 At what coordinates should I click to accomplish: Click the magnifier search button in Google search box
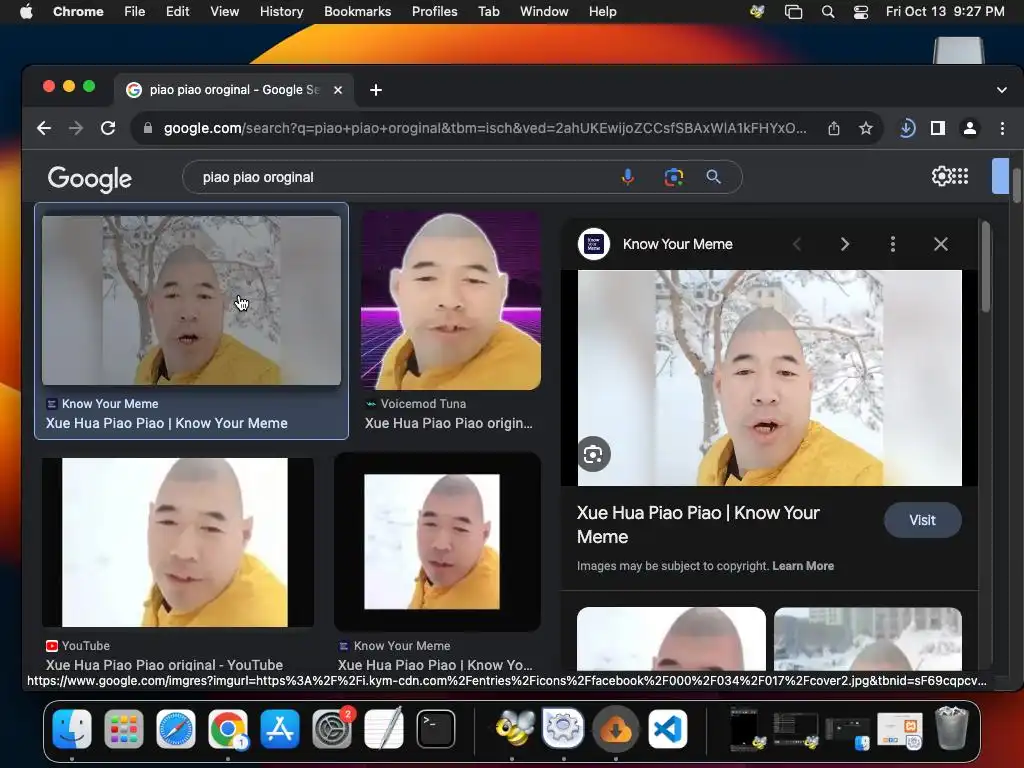click(714, 177)
